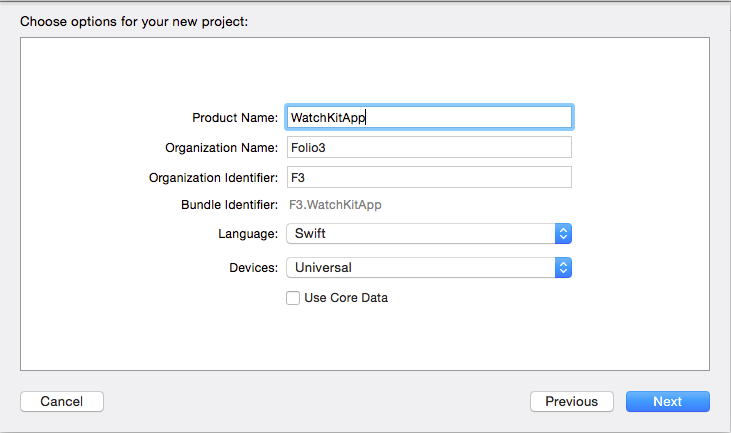Click the Organization Identifier label
731x433 pixels.
click(x=213, y=178)
